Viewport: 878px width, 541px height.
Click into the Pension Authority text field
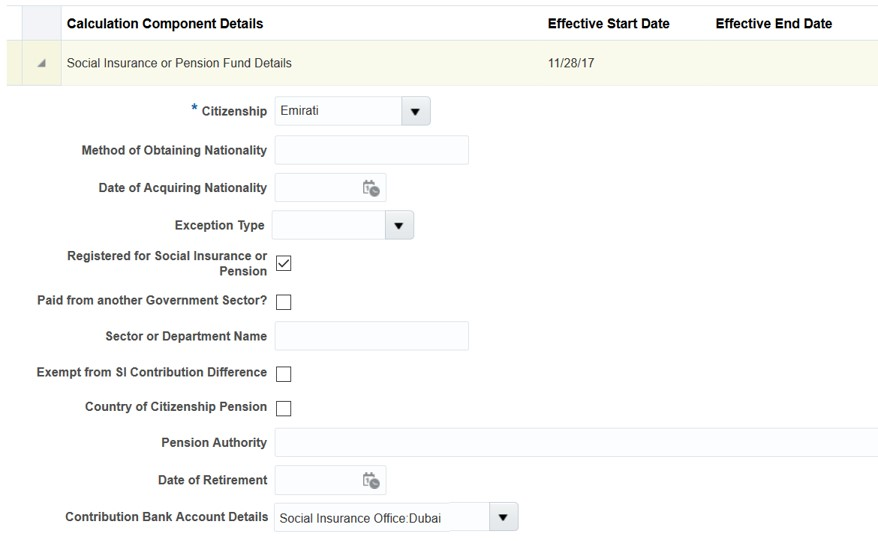click(575, 443)
